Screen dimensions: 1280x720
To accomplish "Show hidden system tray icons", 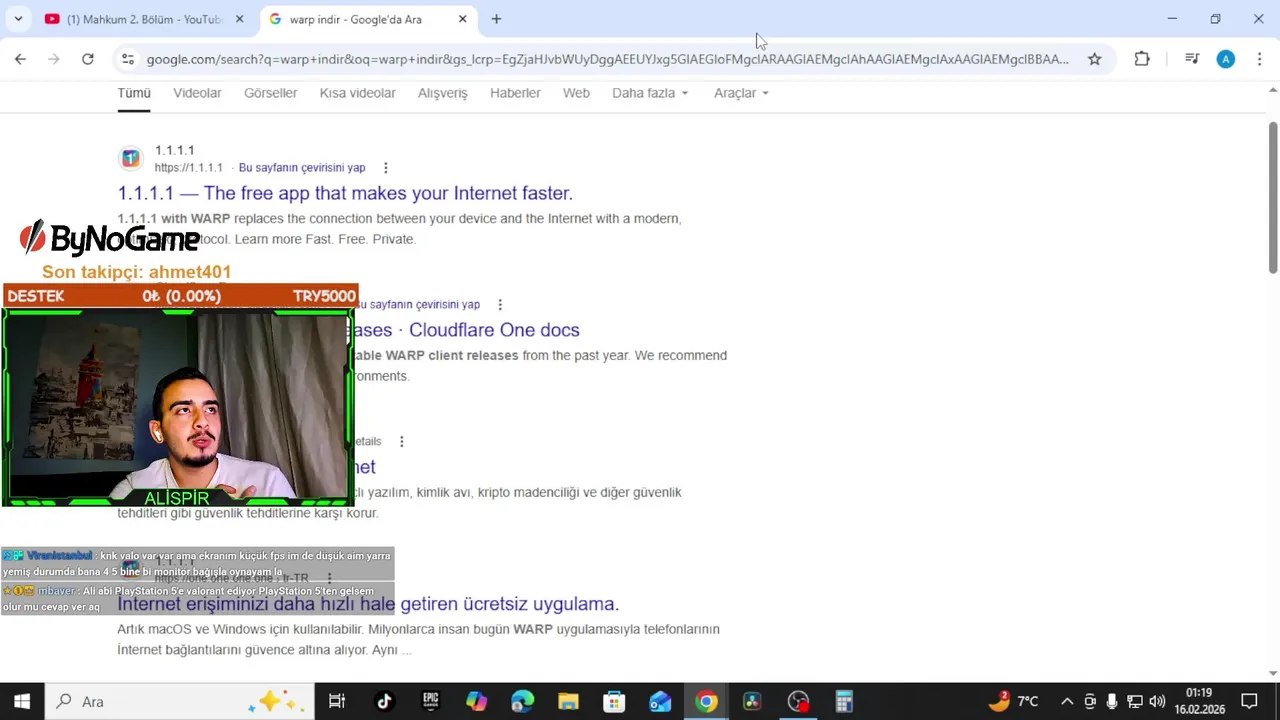I will tap(1067, 701).
